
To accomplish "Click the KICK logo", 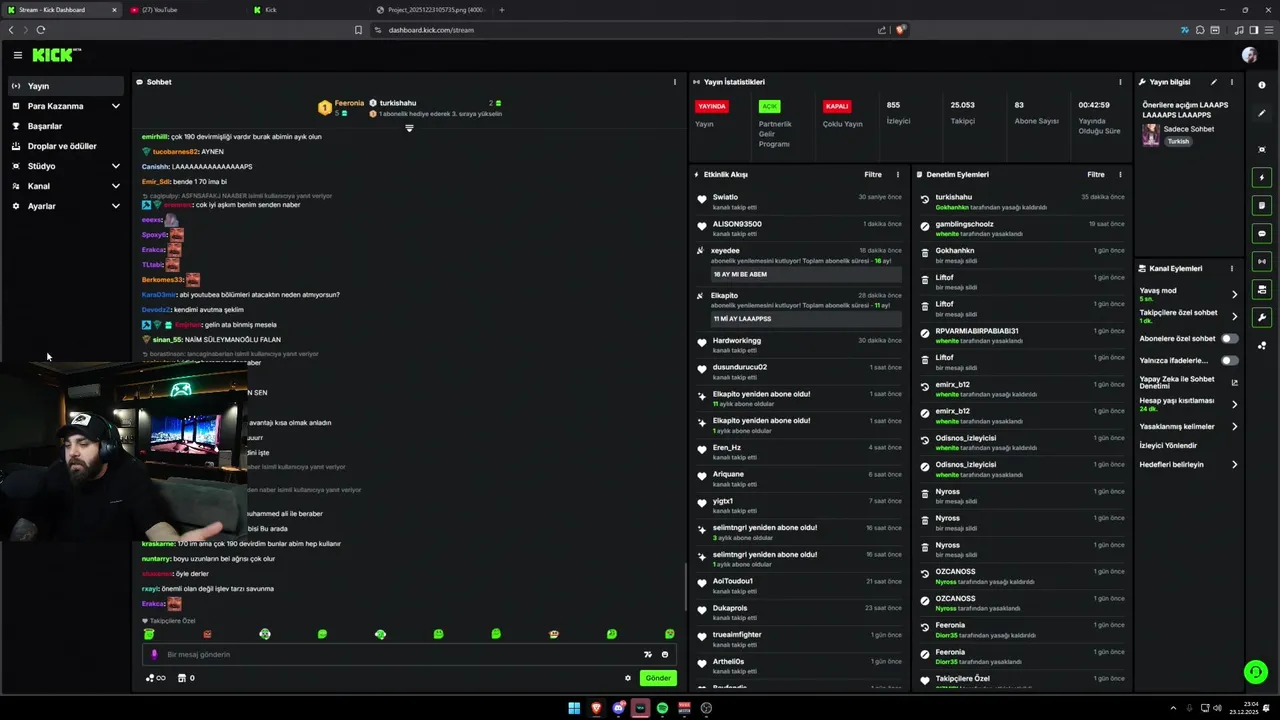I will click(56, 55).
